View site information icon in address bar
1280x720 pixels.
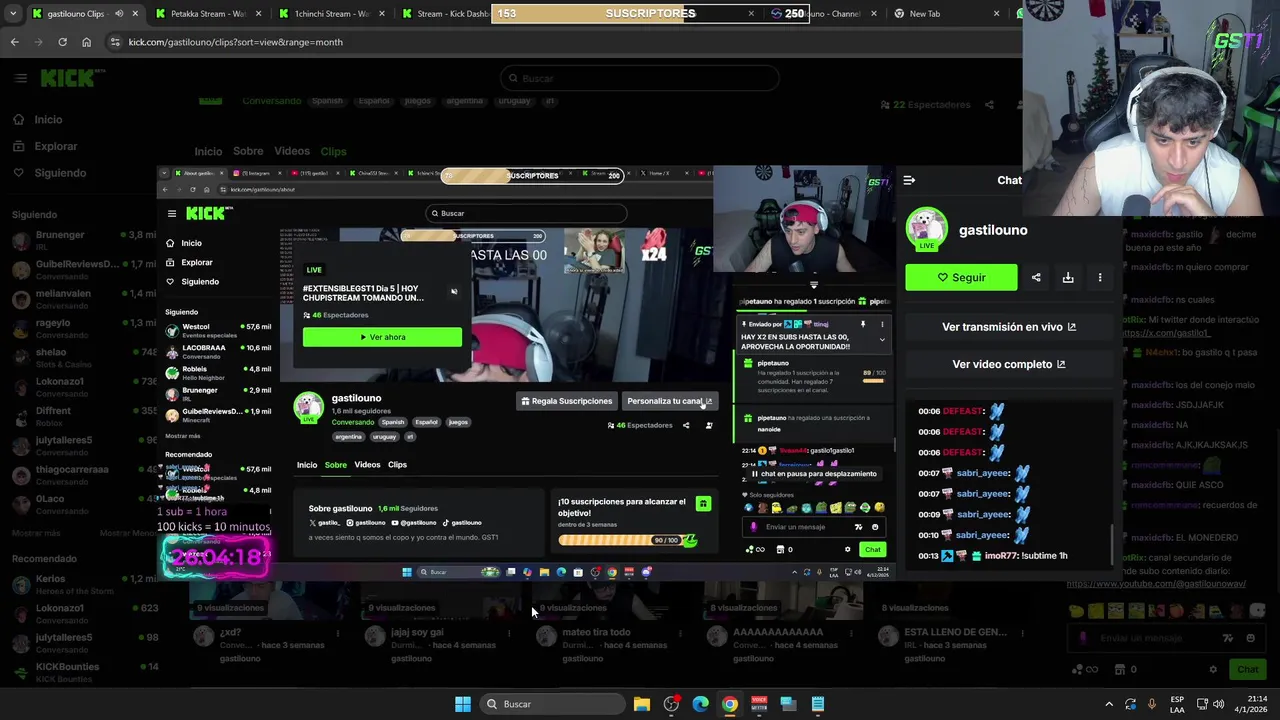pos(115,42)
